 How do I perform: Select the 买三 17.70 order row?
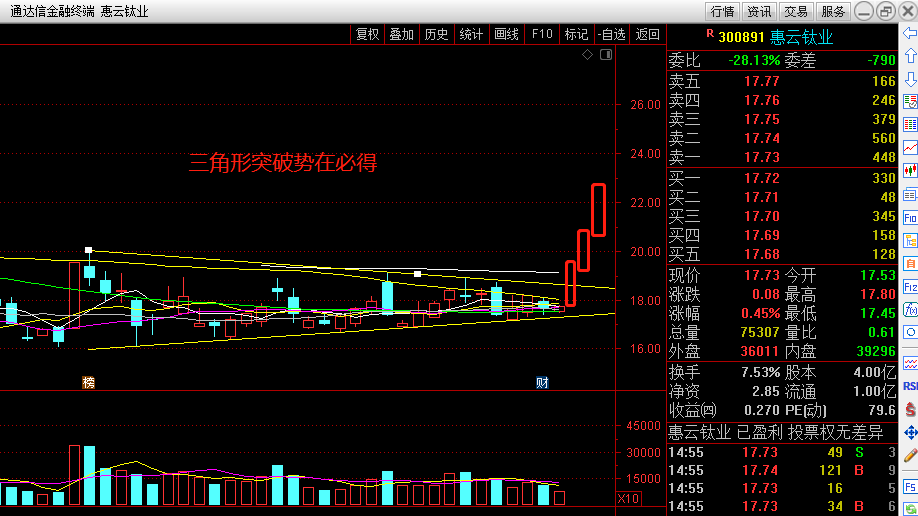(782, 216)
